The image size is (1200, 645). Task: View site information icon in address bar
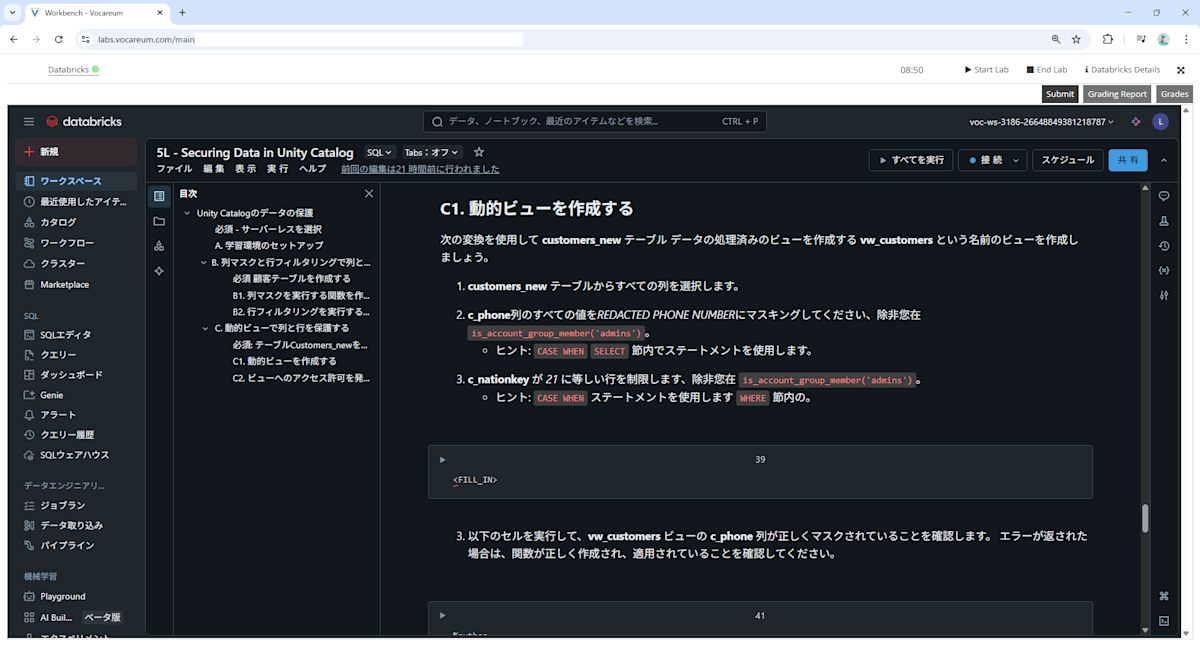tap(85, 39)
